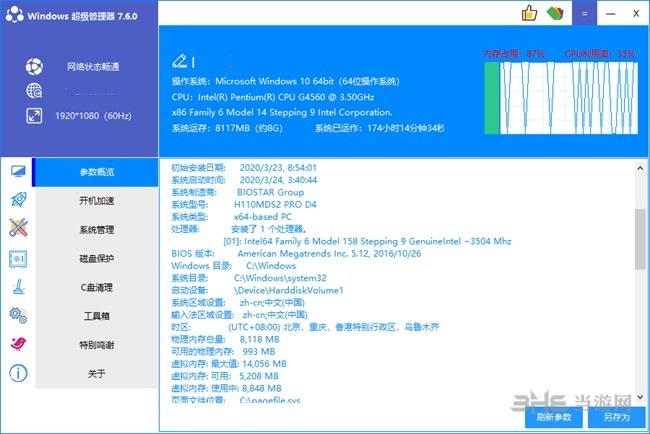This screenshot has height=434, width=650.
Task: Click the 操作系统 Microsoft Windows 10 line
Action: pos(286,81)
